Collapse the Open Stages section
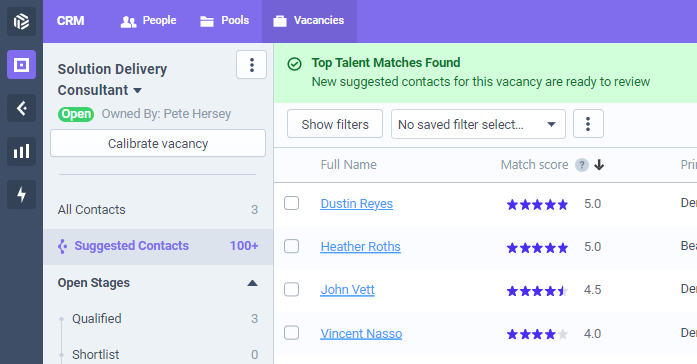This screenshot has width=697, height=364. point(252,283)
